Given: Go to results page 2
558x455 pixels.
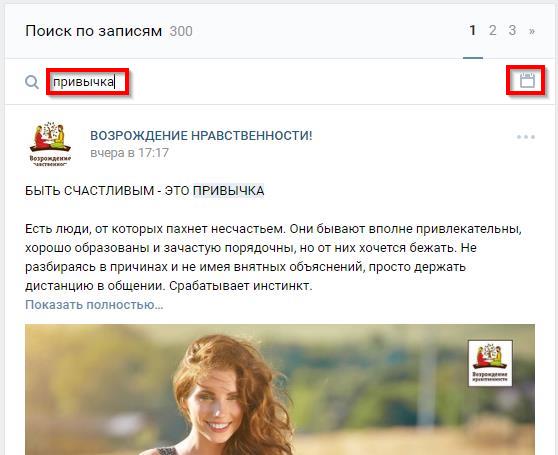Looking at the screenshot, I should coord(493,31).
